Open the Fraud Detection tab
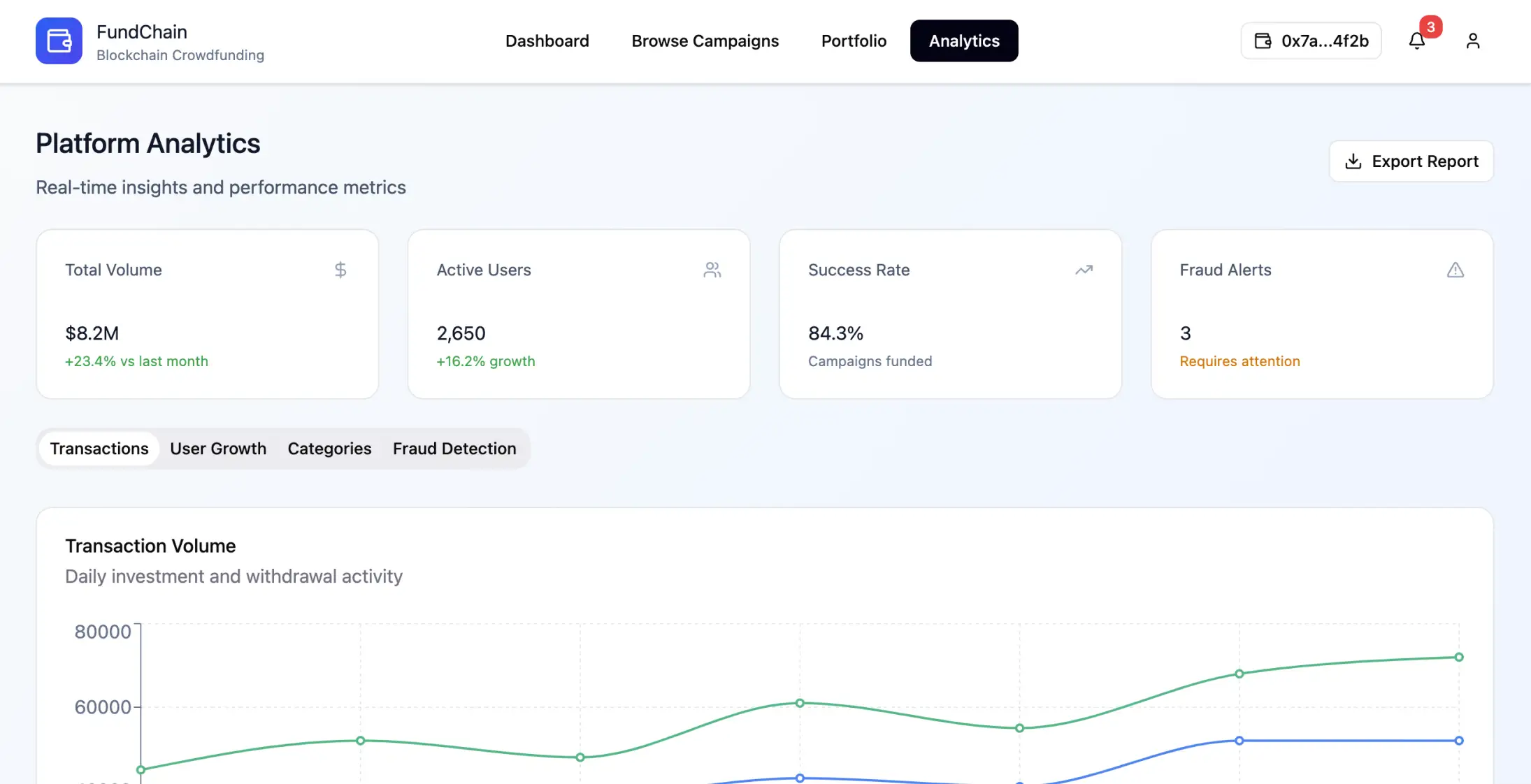This screenshot has height=784, width=1531. [x=454, y=448]
